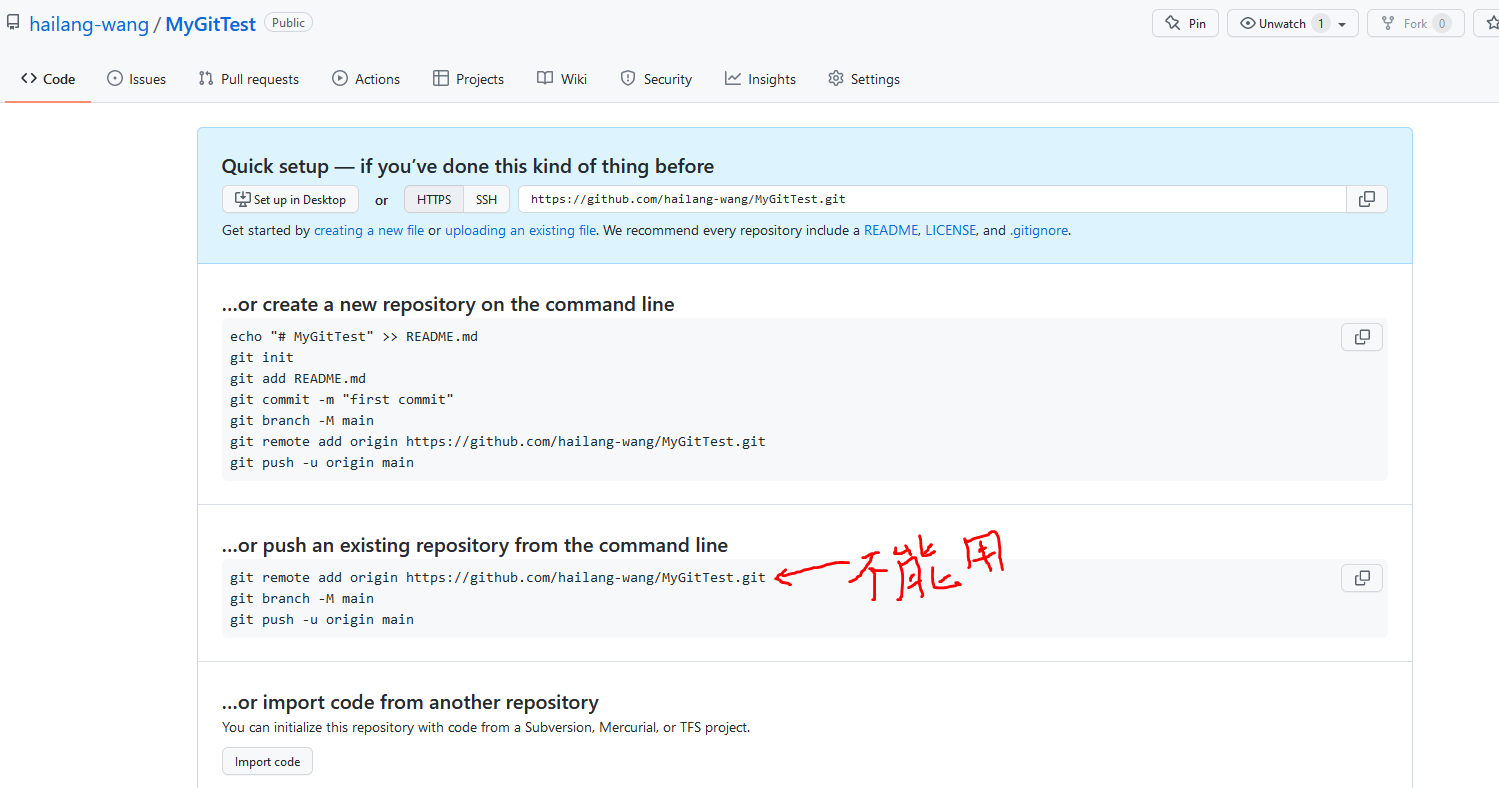Viewport: 1499px width, 788px height.
Task: Click the star button on the far right
Action: [1487, 23]
